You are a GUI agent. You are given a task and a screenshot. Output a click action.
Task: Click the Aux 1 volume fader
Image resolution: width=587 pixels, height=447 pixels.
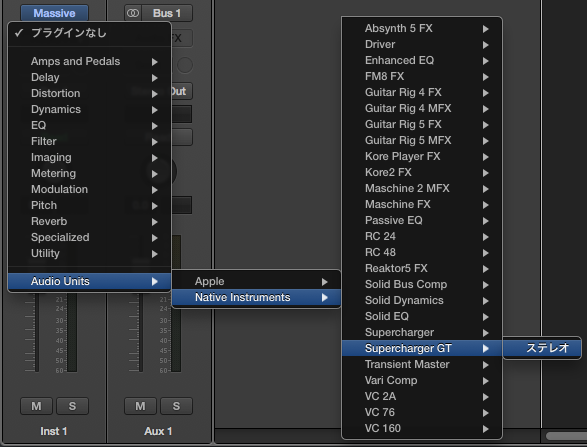pos(141,333)
